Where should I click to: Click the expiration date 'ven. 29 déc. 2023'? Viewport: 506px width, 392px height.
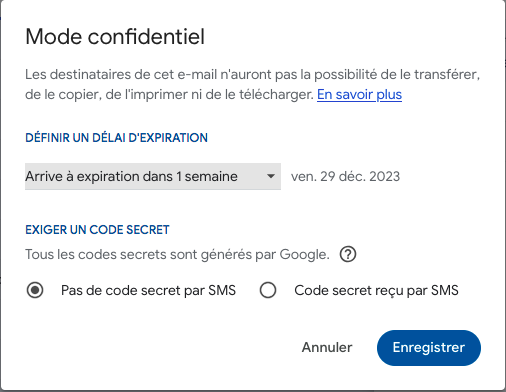click(345, 176)
